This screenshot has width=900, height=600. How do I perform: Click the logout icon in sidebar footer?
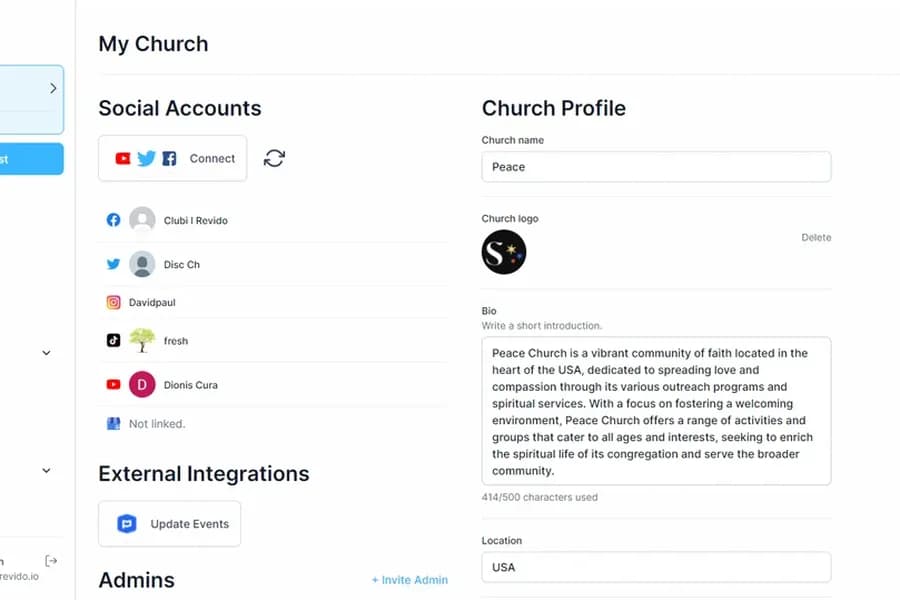click(51, 560)
